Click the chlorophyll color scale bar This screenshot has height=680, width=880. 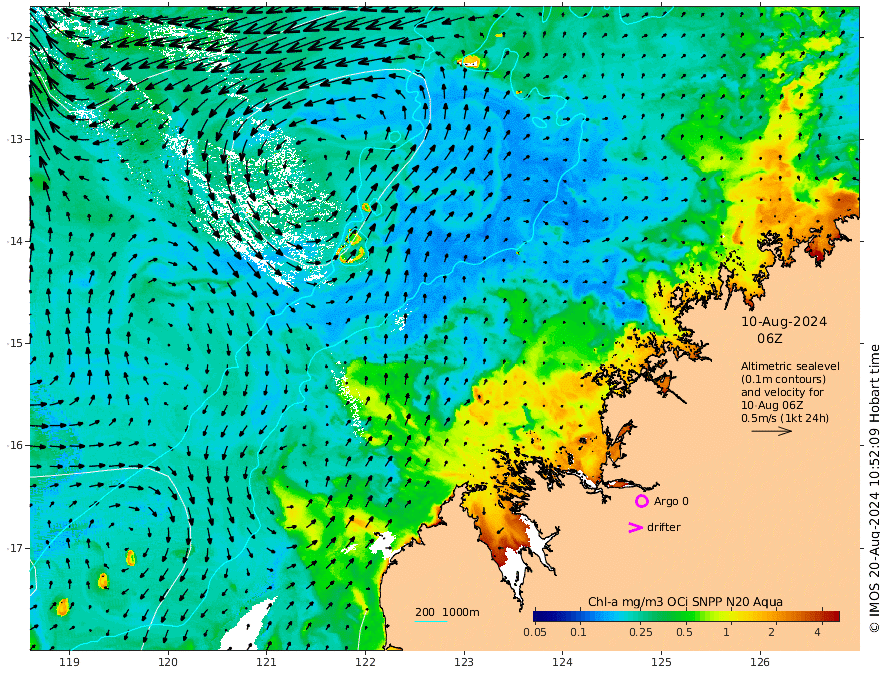(686, 616)
